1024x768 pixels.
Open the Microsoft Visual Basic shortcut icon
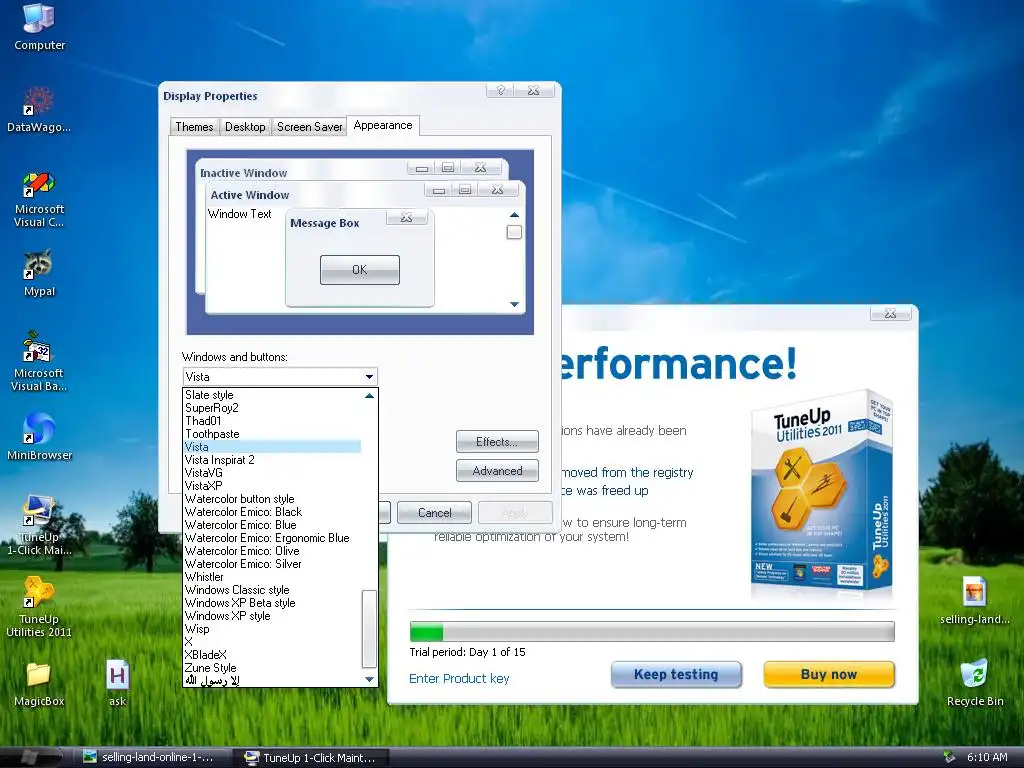point(39,360)
